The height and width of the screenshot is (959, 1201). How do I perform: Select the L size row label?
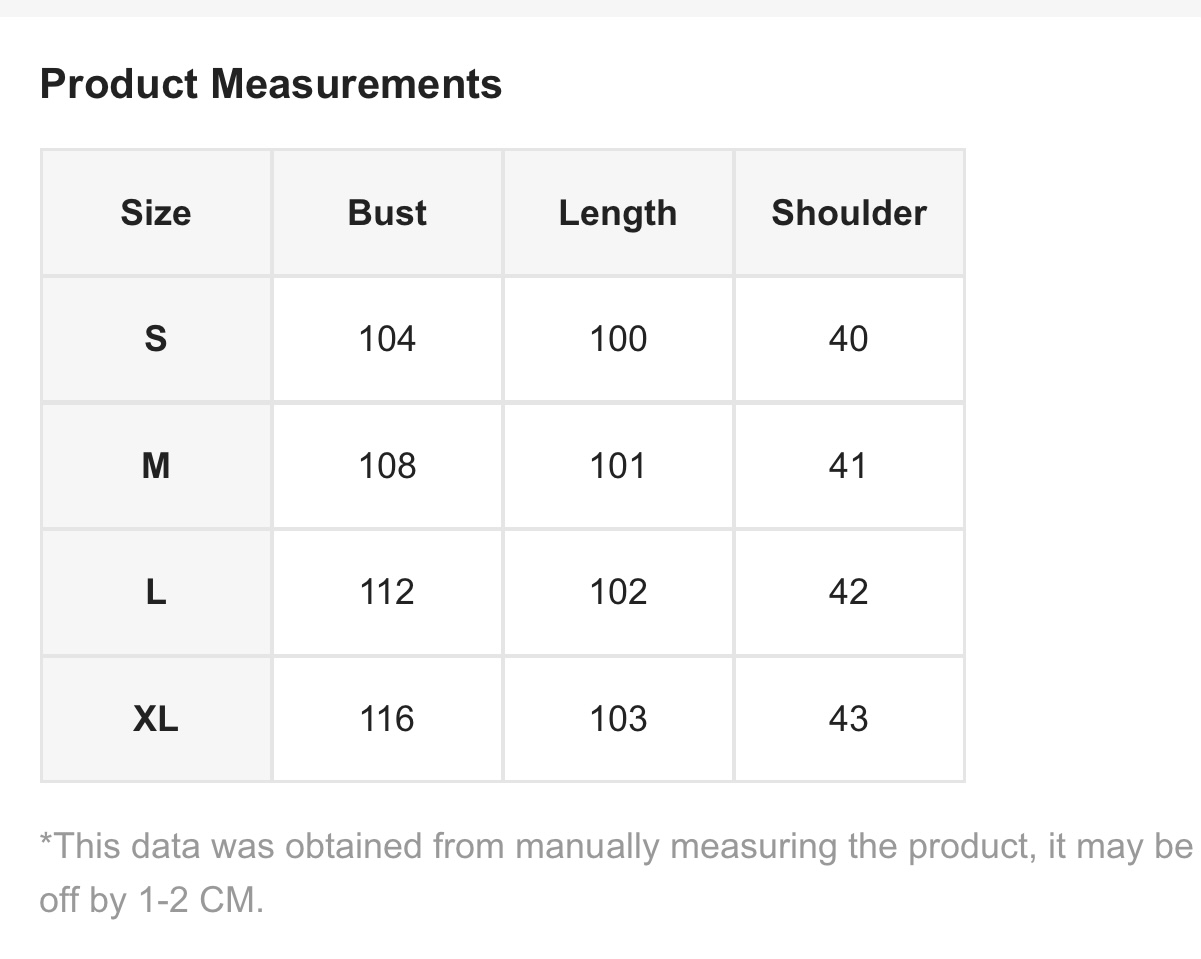(x=156, y=592)
